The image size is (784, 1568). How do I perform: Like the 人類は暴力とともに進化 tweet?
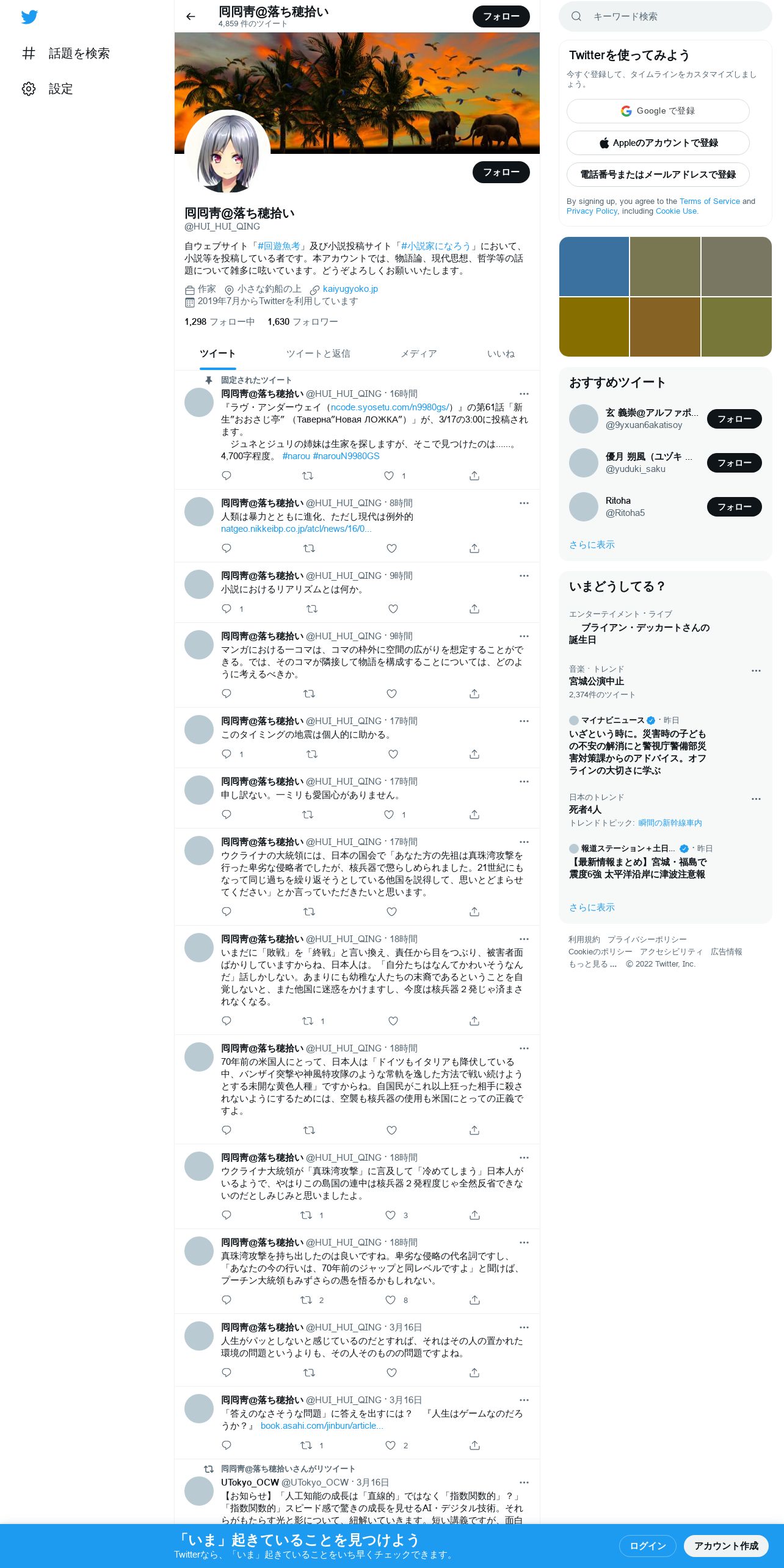coord(392,548)
